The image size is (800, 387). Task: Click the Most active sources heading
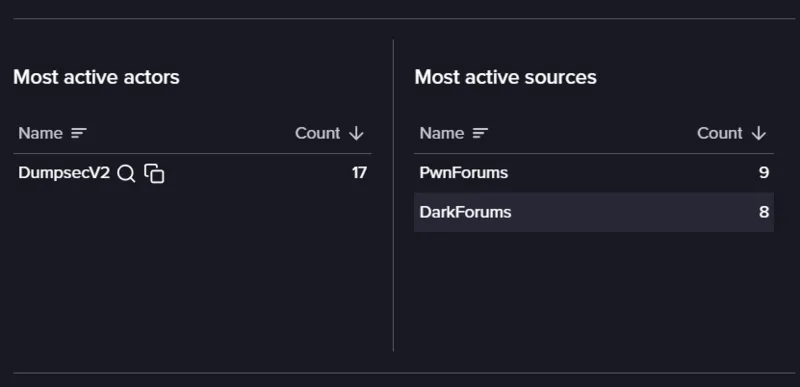[506, 77]
